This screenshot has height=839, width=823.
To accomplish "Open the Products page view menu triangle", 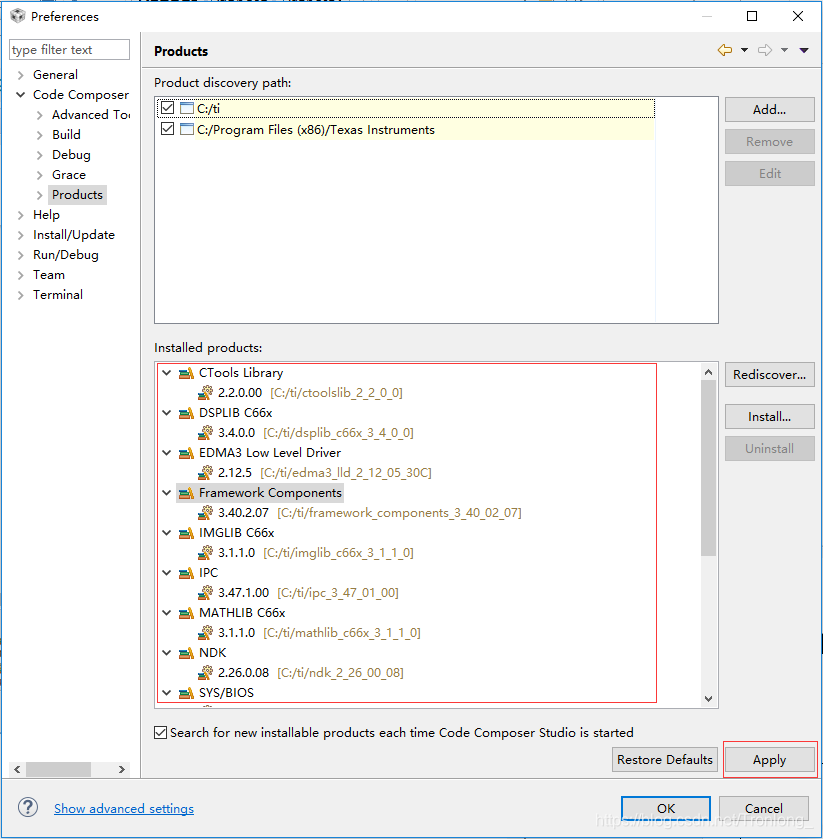I will [804, 50].
